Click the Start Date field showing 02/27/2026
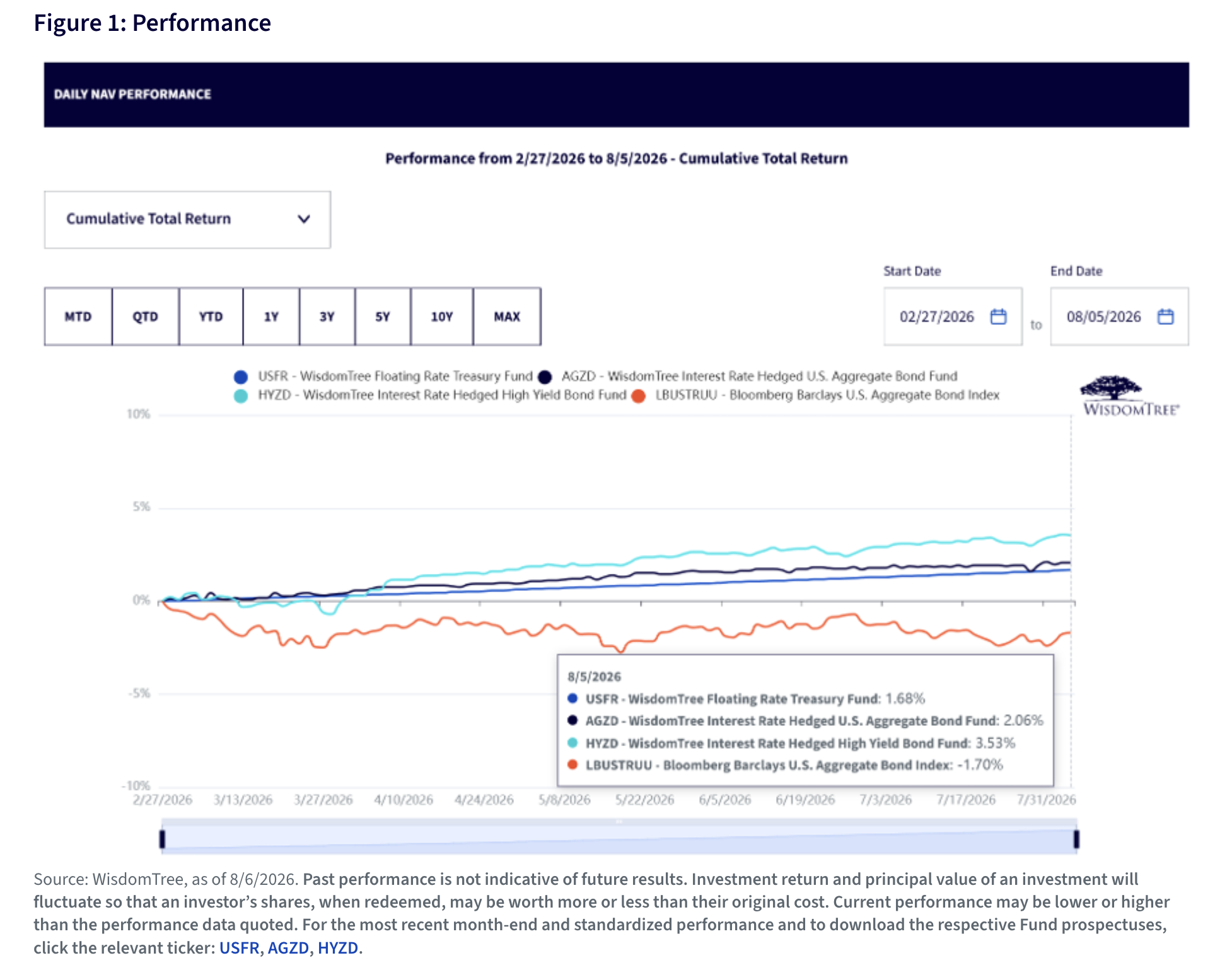Image resolution: width=1232 pixels, height=970 pixels. (953, 317)
